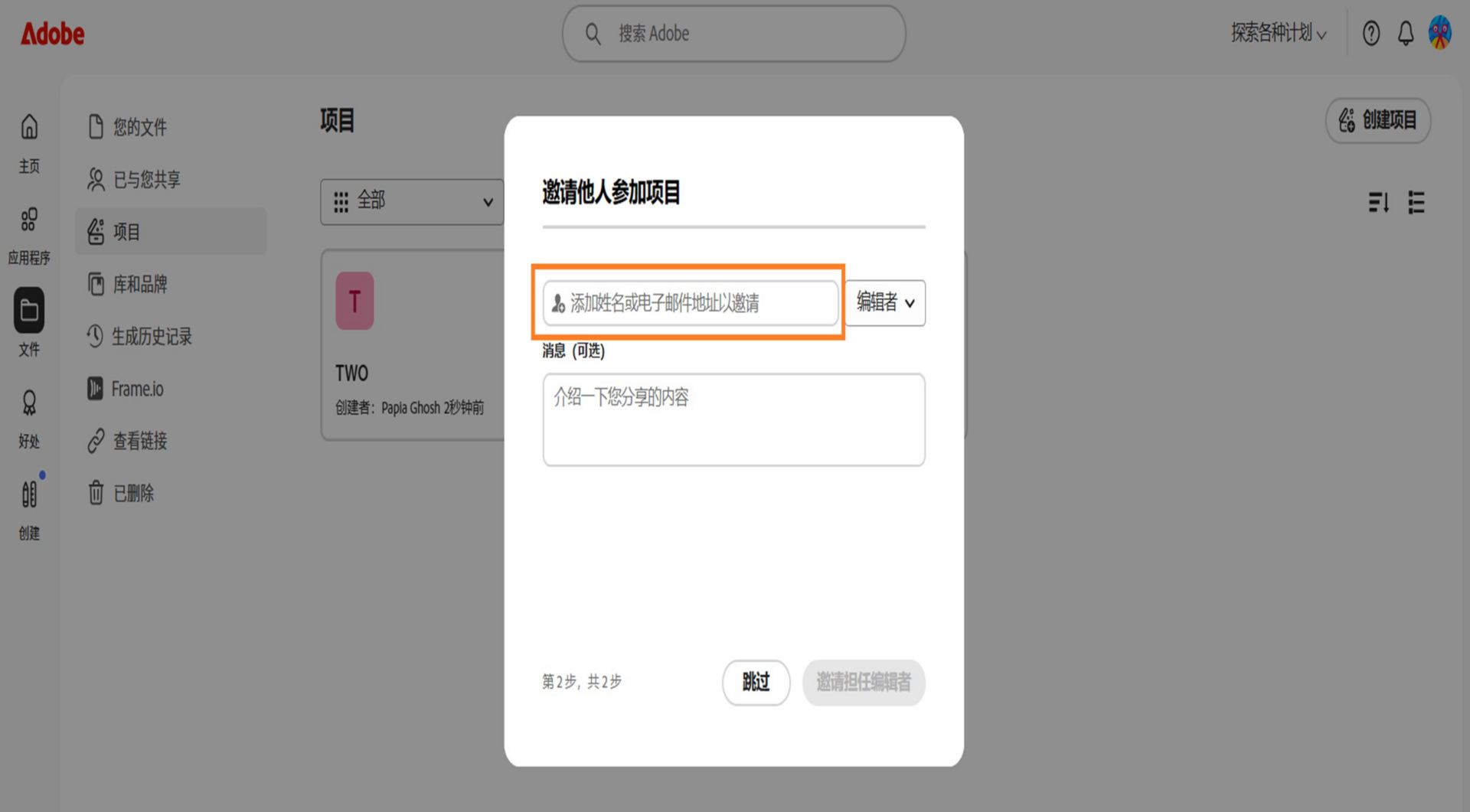Viewport: 1470px width, 812px height.
Task: Open 已与您共享 shared files
Action: (x=171, y=179)
